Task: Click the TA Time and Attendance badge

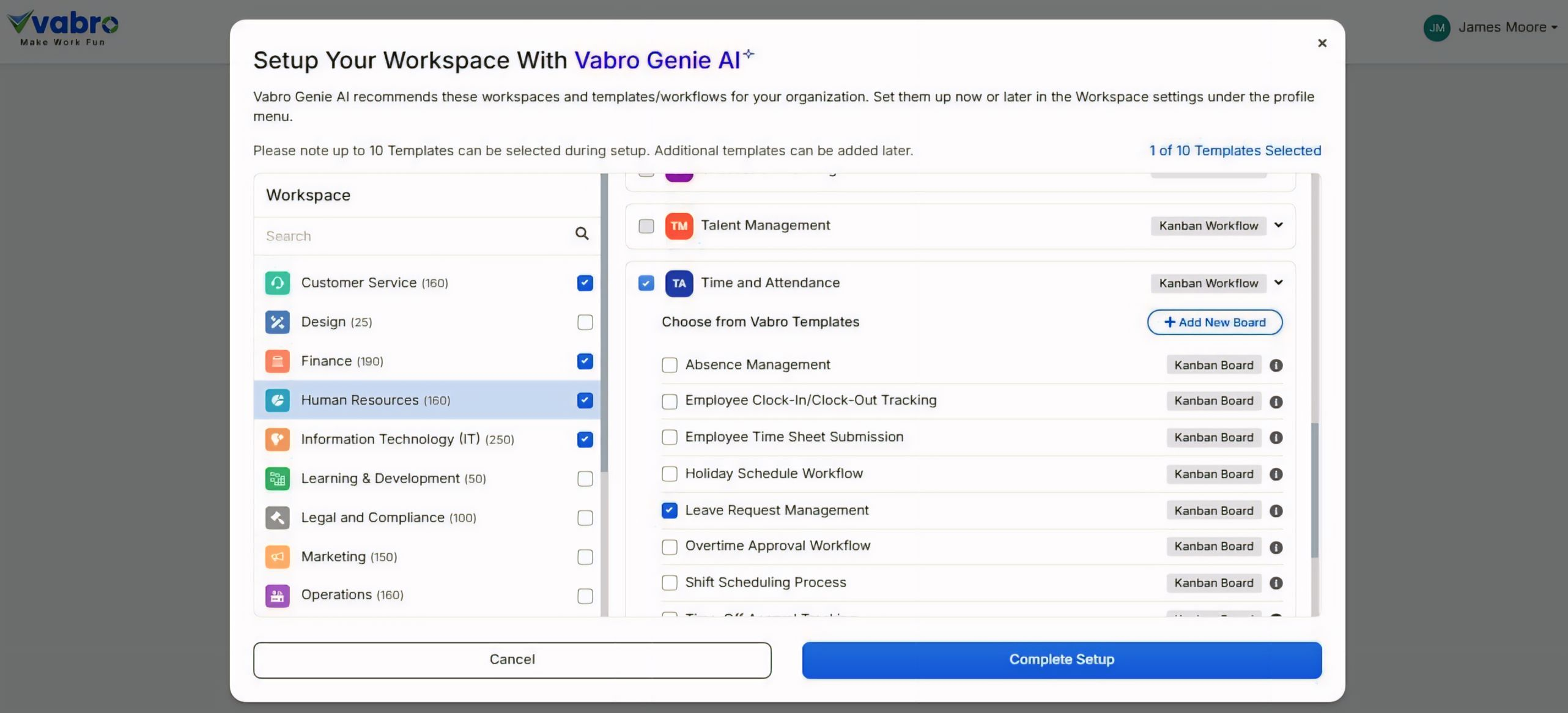Action: pyautogui.click(x=679, y=283)
